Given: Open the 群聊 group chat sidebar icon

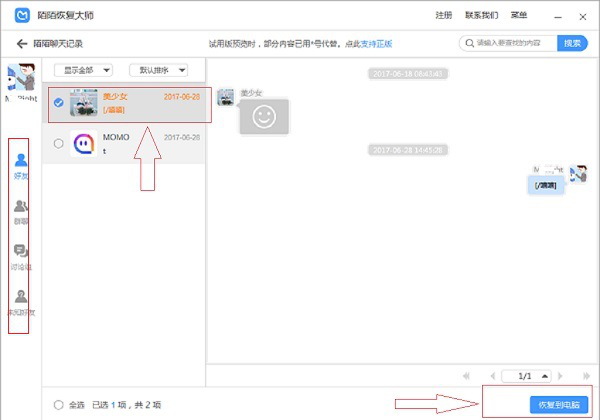Looking at the screenshot, I should tap(20, 211).
